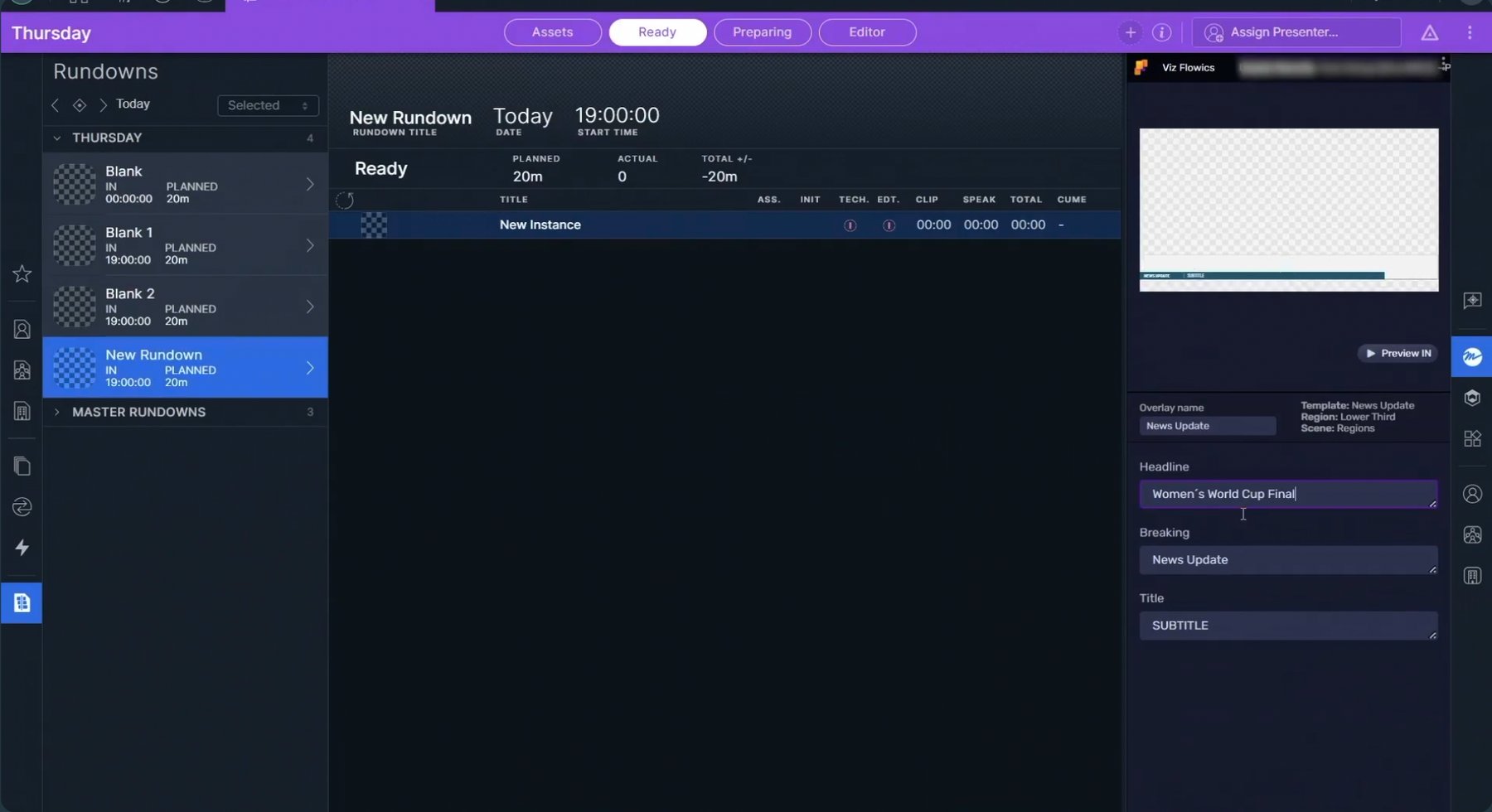1492x812 pixels.
Task: Click the warning triangle icon in top bar
Action: [1430, 32]
